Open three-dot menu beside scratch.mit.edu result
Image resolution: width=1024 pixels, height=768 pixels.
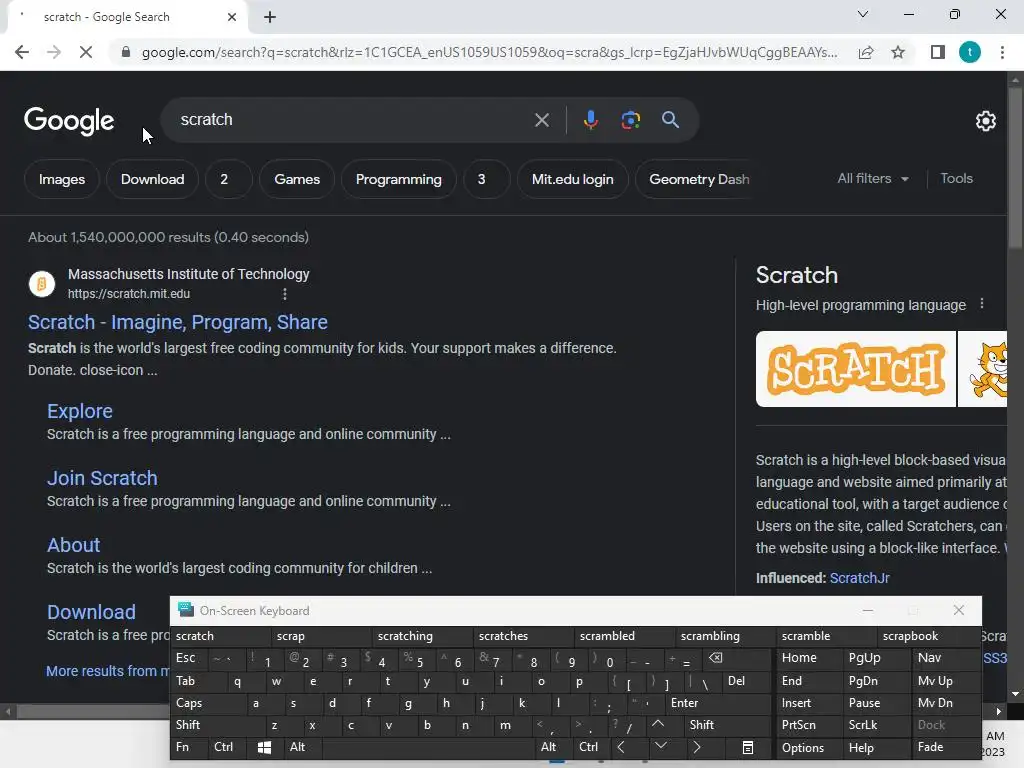click(285, 294)
